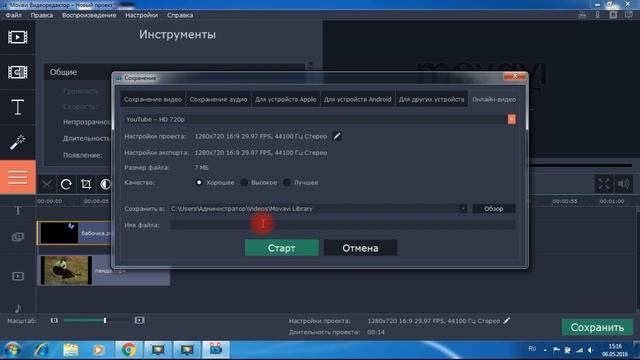Rotate clip with the rotate icon
This screenshot has width=640, height=360.
[66, 184]
